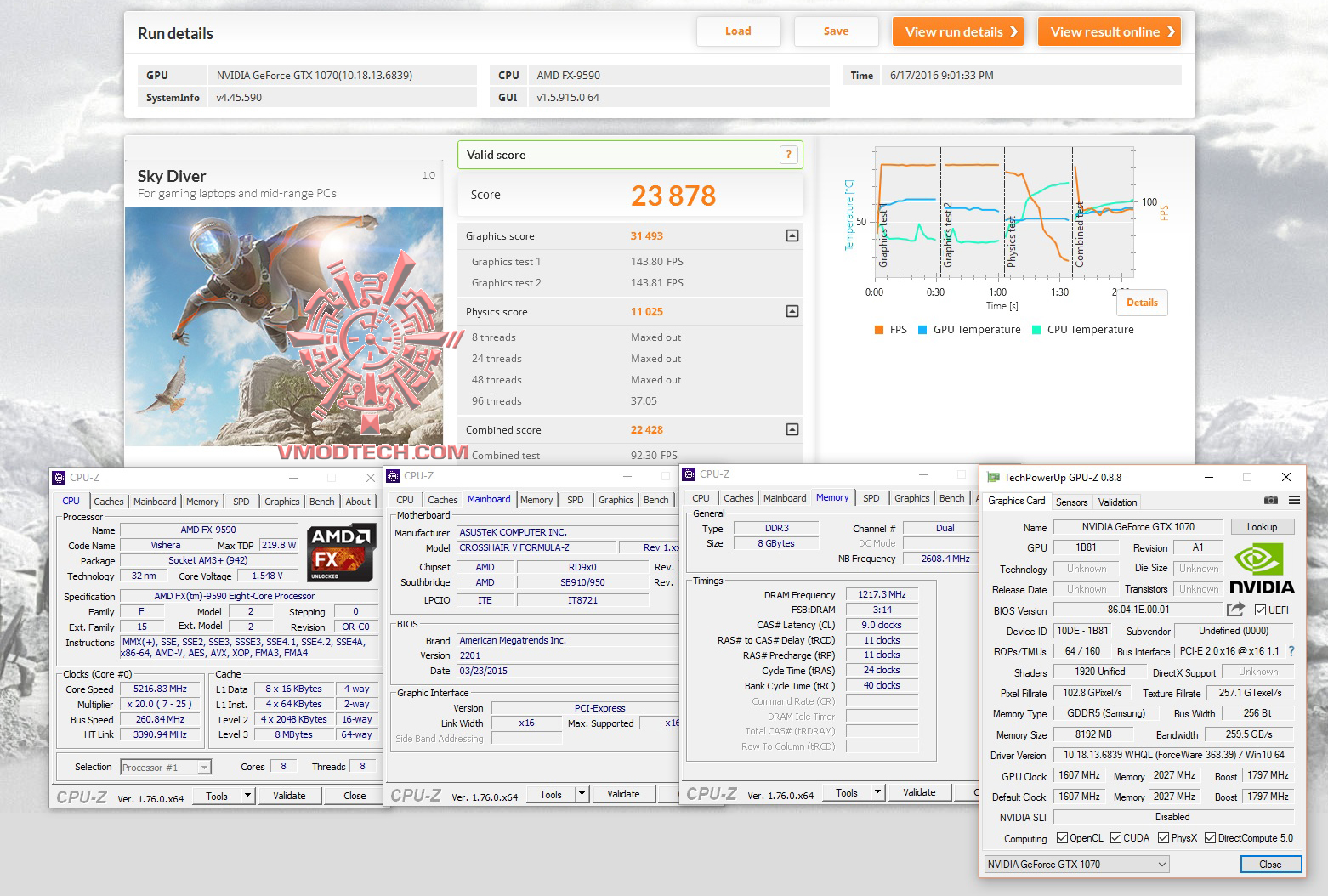Click the overall score value 23 878
The image size is (1328, 896).
pos(673,196)
